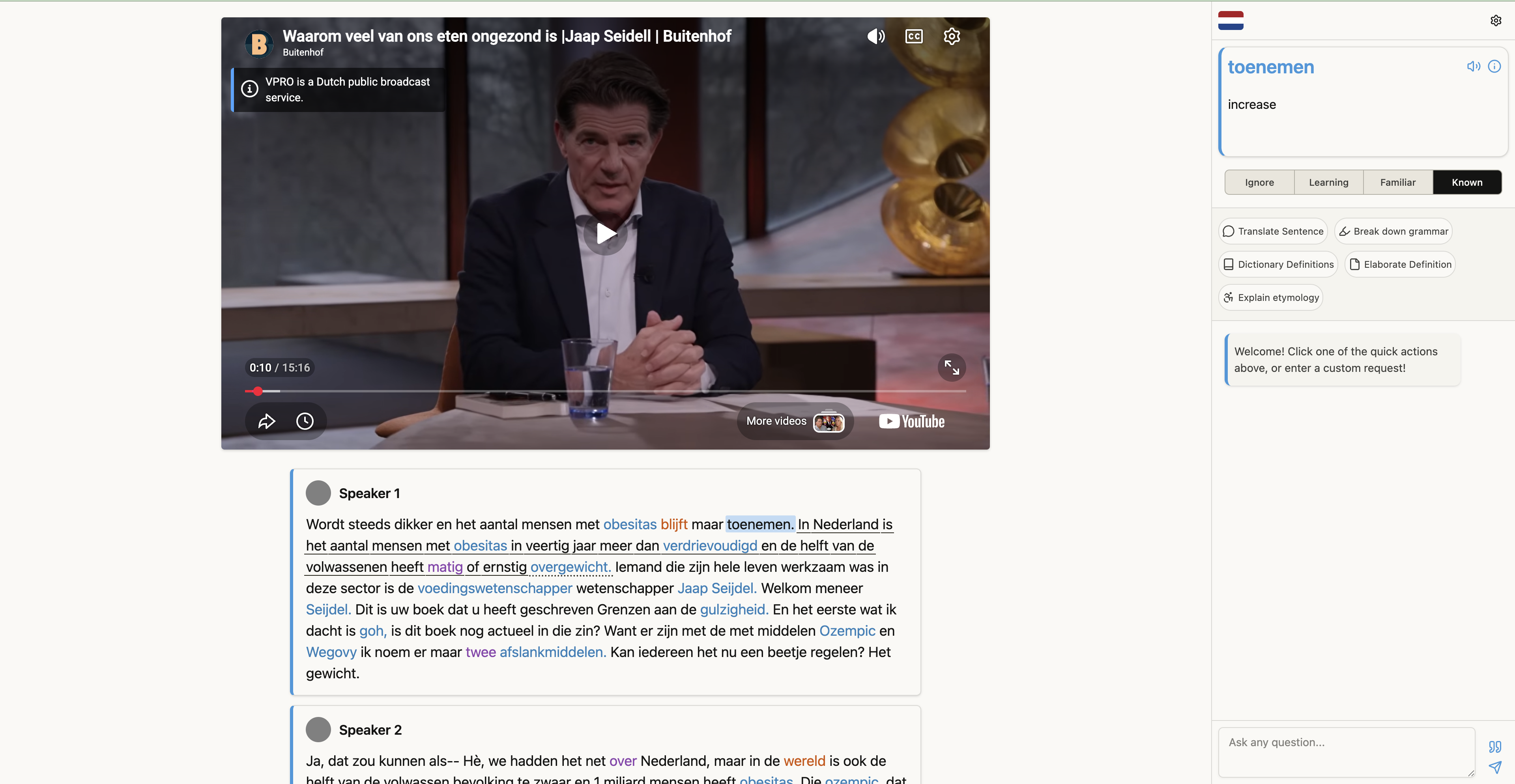Click Speaker 2 avatar circle
The image size is (1515, 784).
coord(318,729)
